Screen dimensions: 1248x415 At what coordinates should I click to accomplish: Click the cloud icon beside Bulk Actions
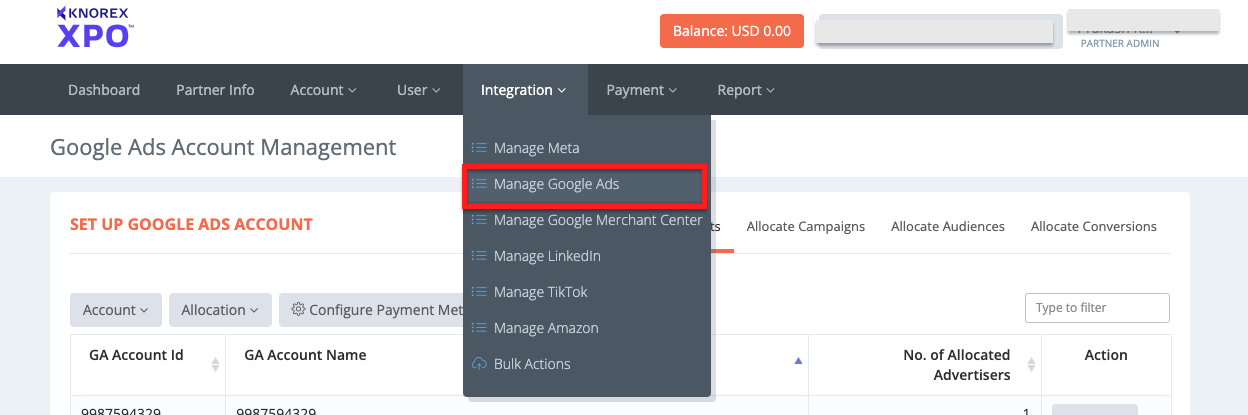(479, 364)
